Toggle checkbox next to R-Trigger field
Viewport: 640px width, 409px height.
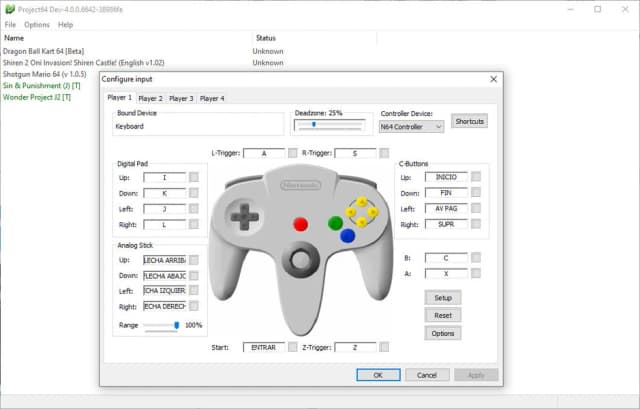(x=384, y=153)
